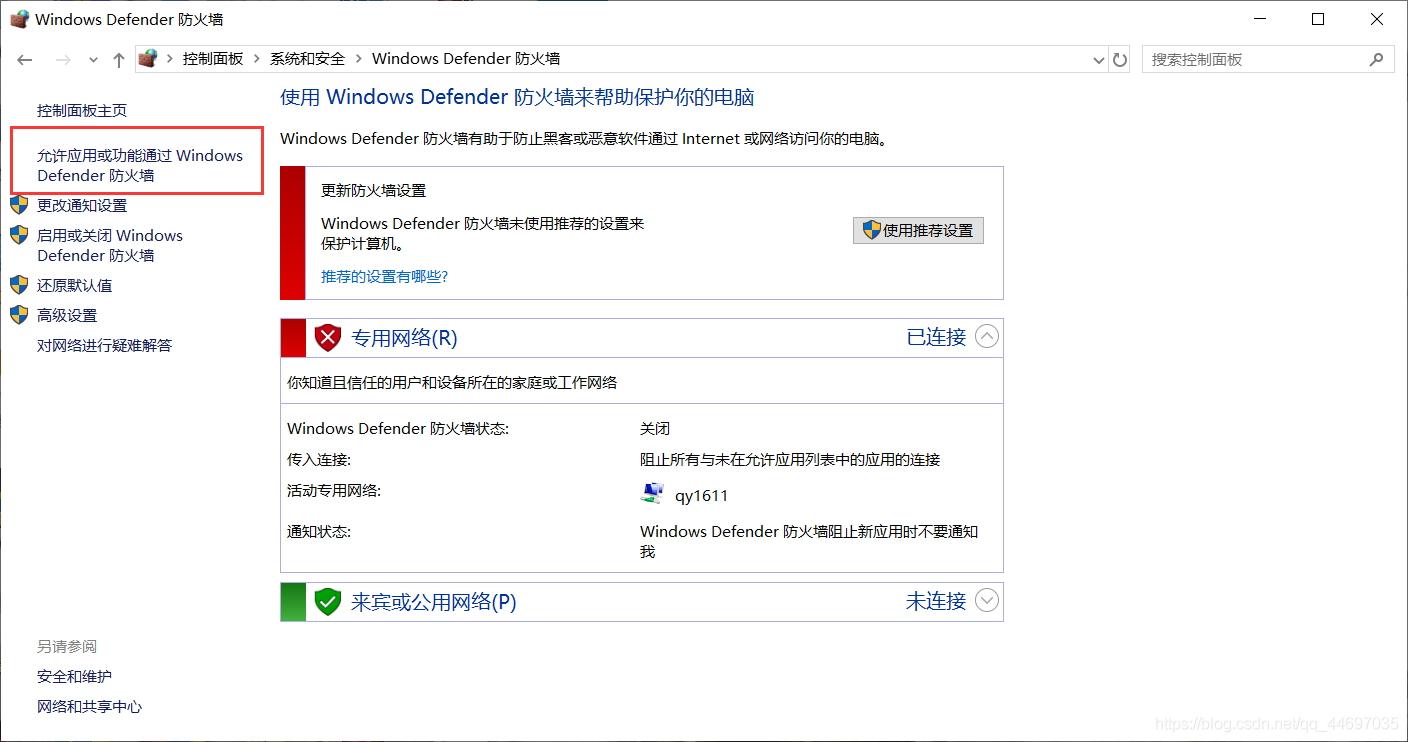This screenshot has width=1408, height=742.
Task: Click the 你知道且信任的用户和设备所在的家庭或工作网络 description
Action: [x=452, y=382]
